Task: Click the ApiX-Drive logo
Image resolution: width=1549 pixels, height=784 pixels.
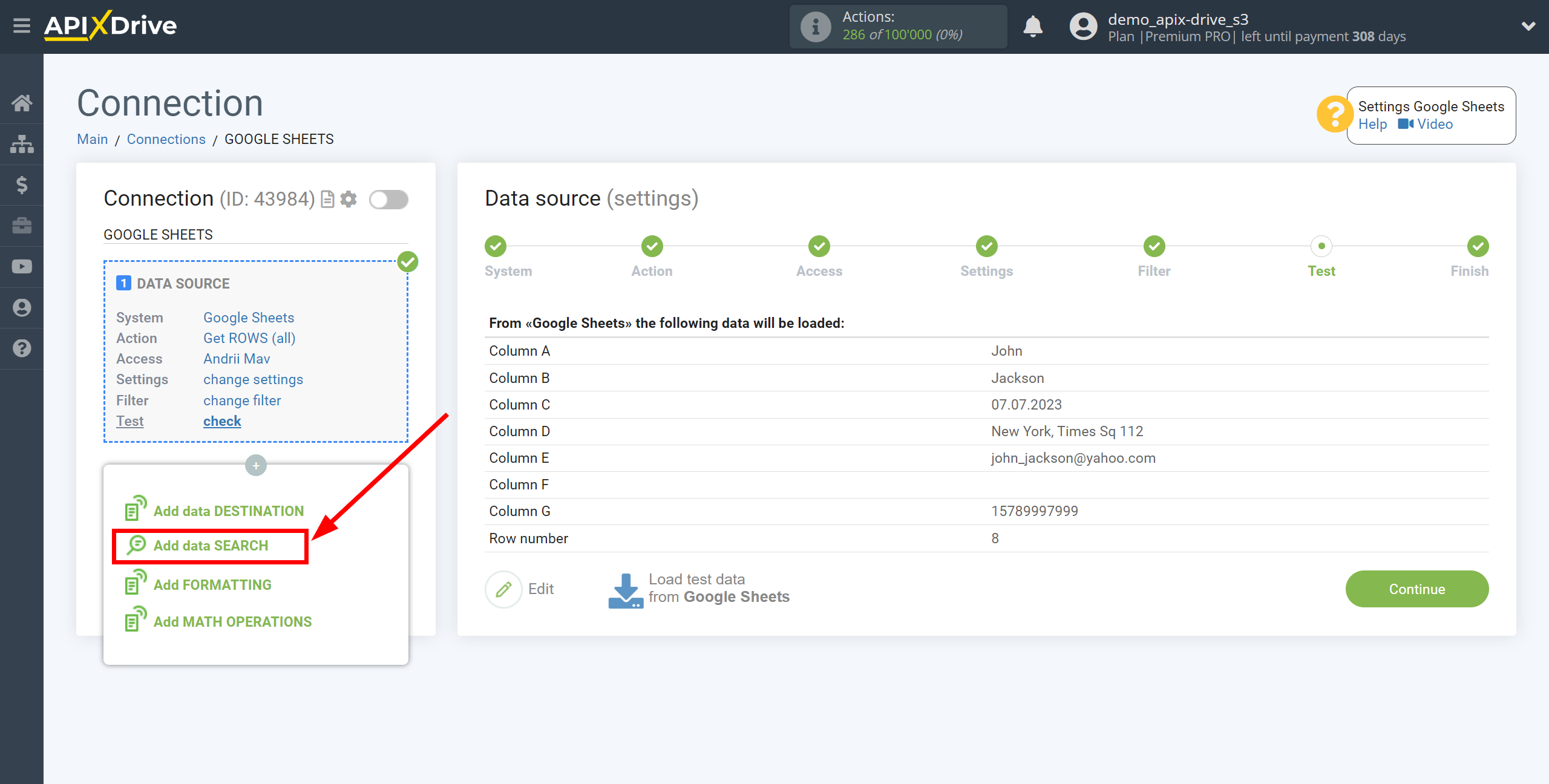Action: pos(110,26)
